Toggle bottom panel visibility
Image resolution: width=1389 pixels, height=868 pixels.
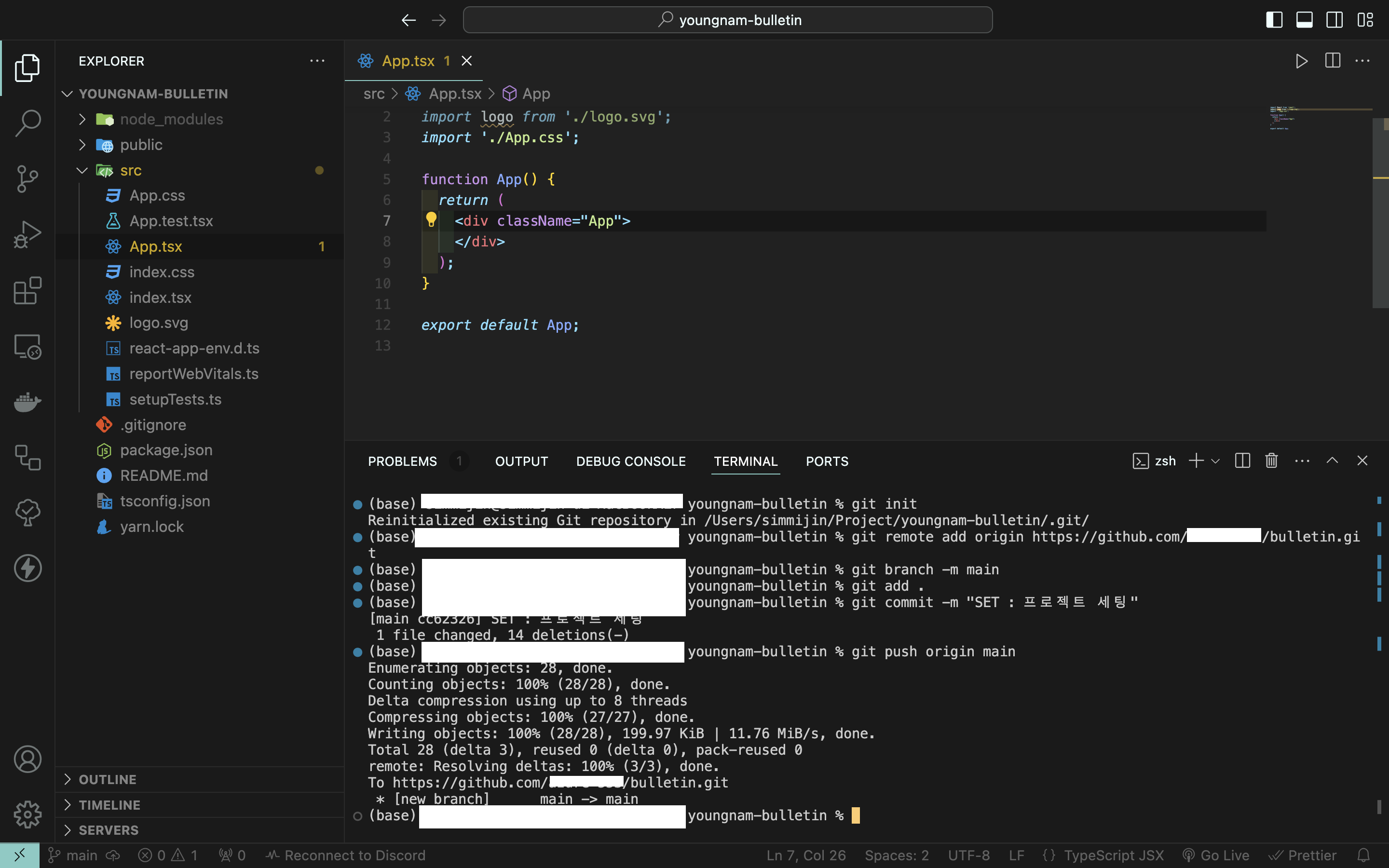click(1304, 20)
